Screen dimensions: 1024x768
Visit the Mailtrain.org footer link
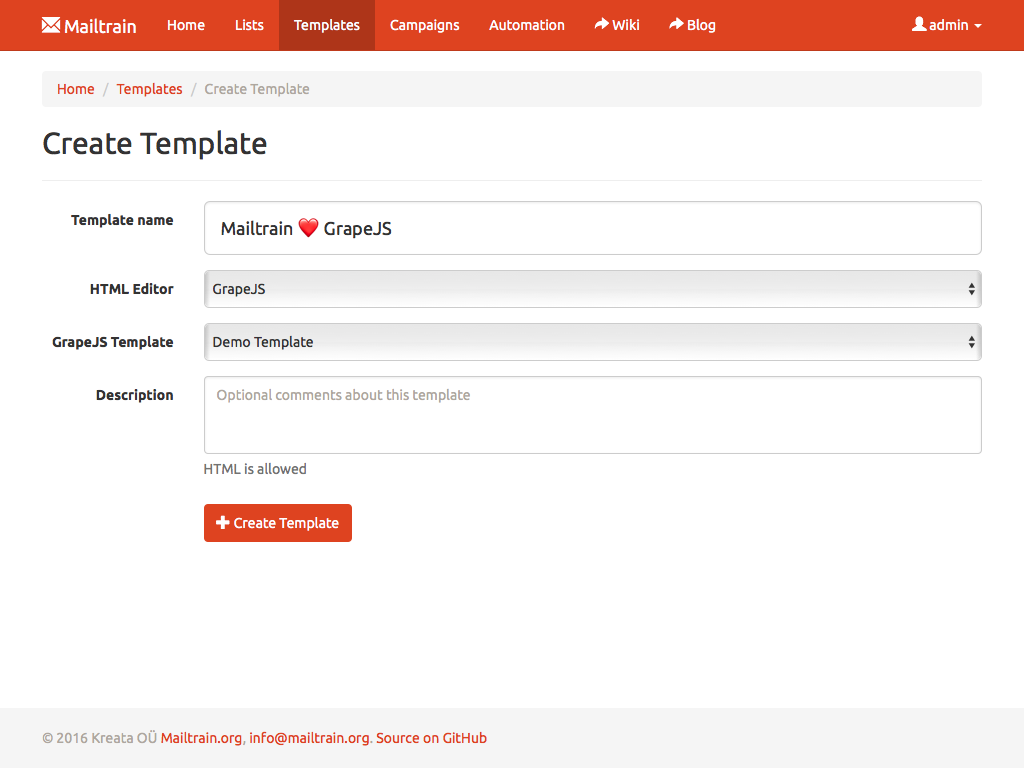click(x=201, y=738)
